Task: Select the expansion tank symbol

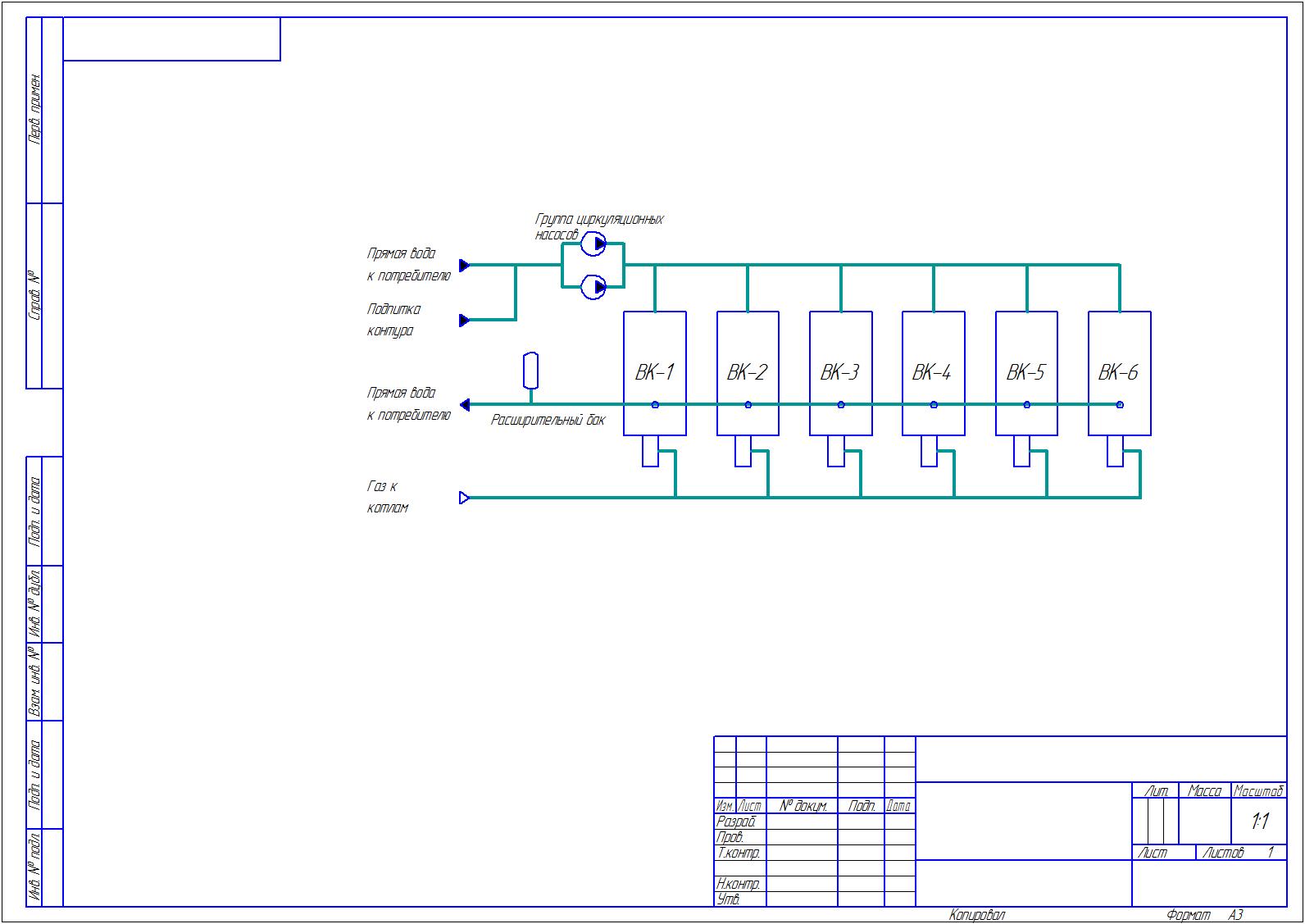Action: tap(530, 371)
